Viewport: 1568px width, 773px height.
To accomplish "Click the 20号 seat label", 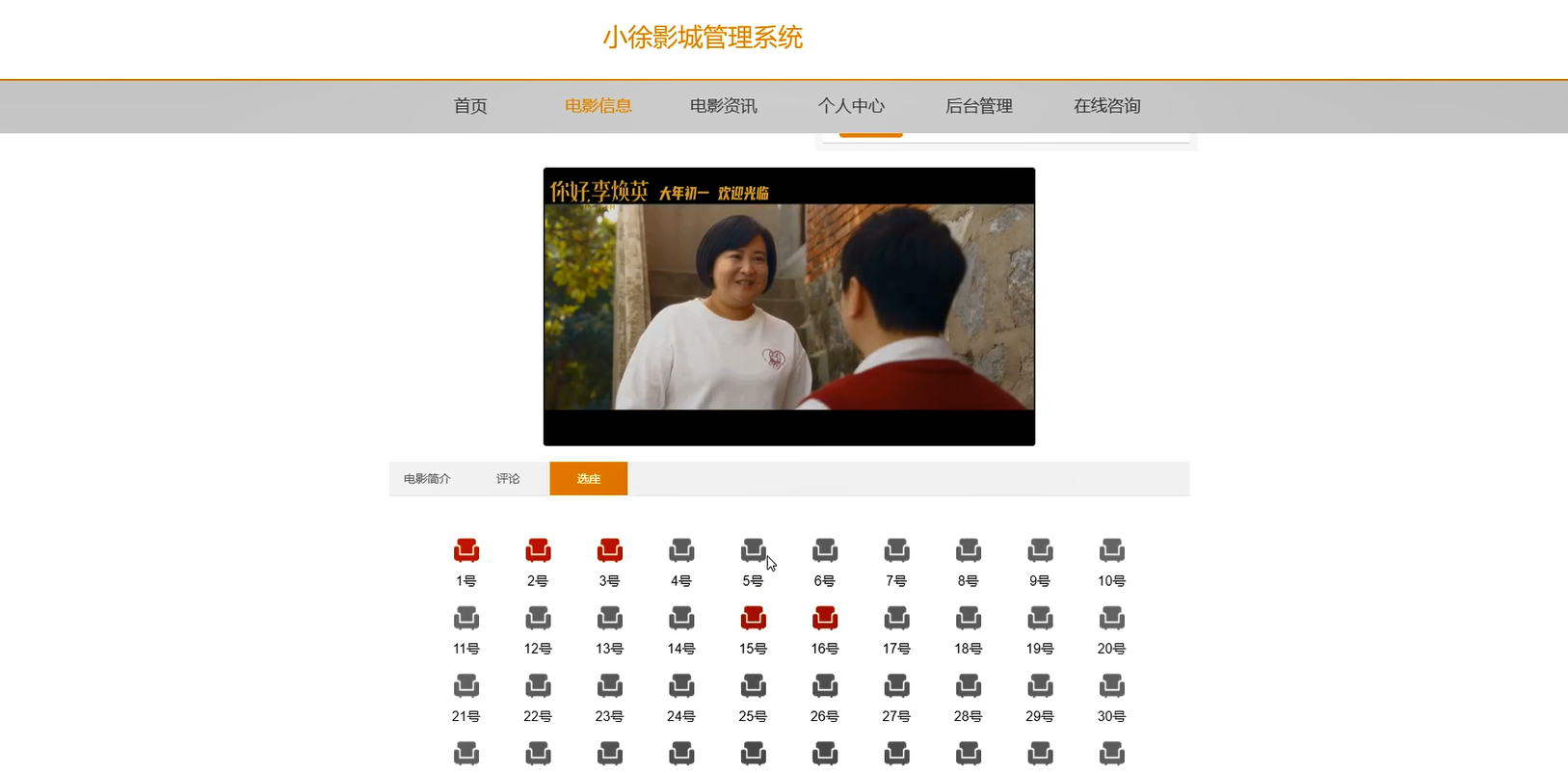I will click(x=1112, y=649).
